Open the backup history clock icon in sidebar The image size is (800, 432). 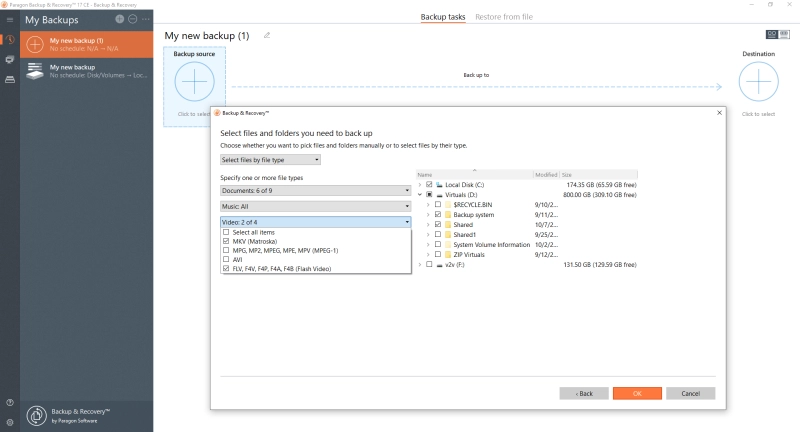coord(10,40)
